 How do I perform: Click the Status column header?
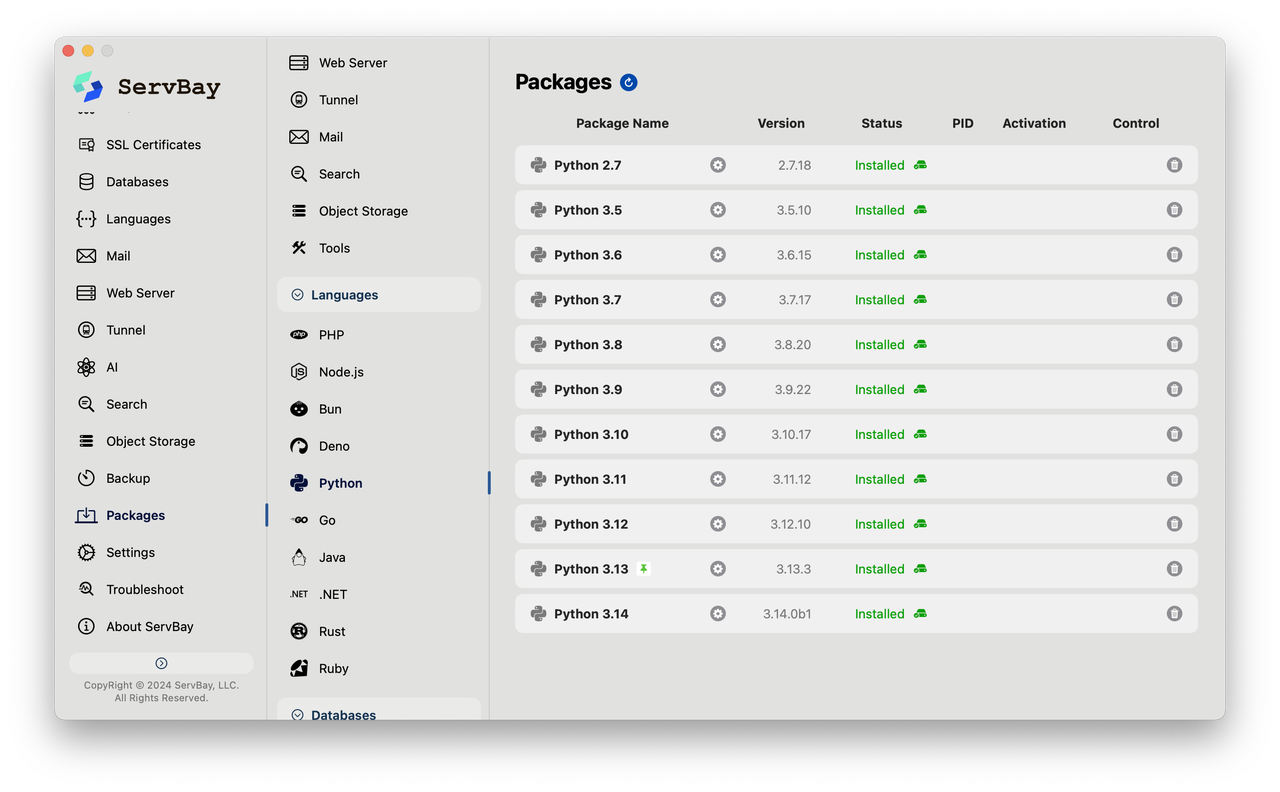coord(881,123)
